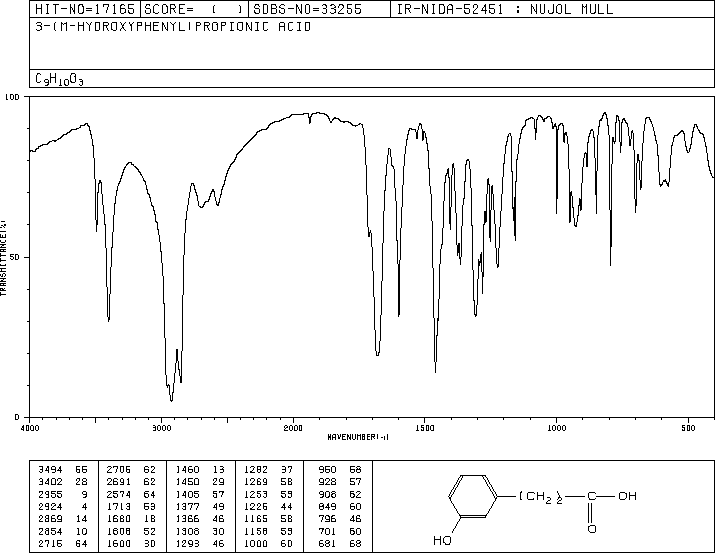Click the 2955 wavenumber in the peak table

tap(51, 495)
